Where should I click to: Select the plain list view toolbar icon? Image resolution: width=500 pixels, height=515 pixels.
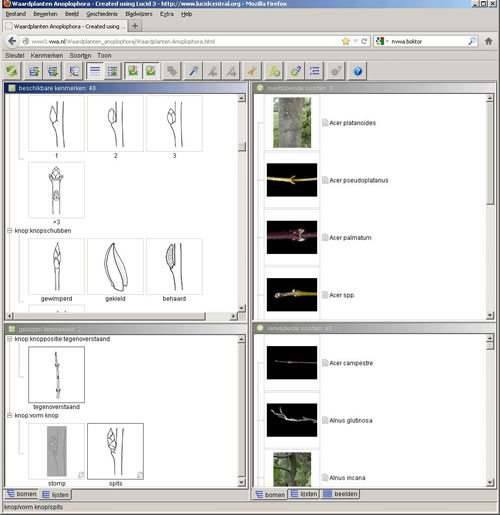[95, 71]
